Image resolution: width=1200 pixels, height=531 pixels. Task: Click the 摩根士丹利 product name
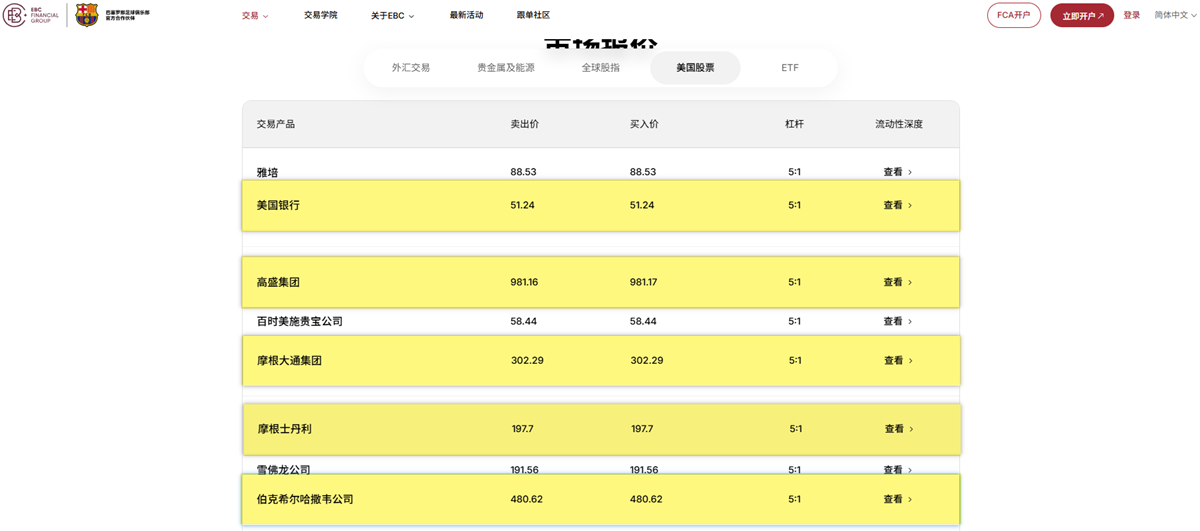(x=285, y=429)
